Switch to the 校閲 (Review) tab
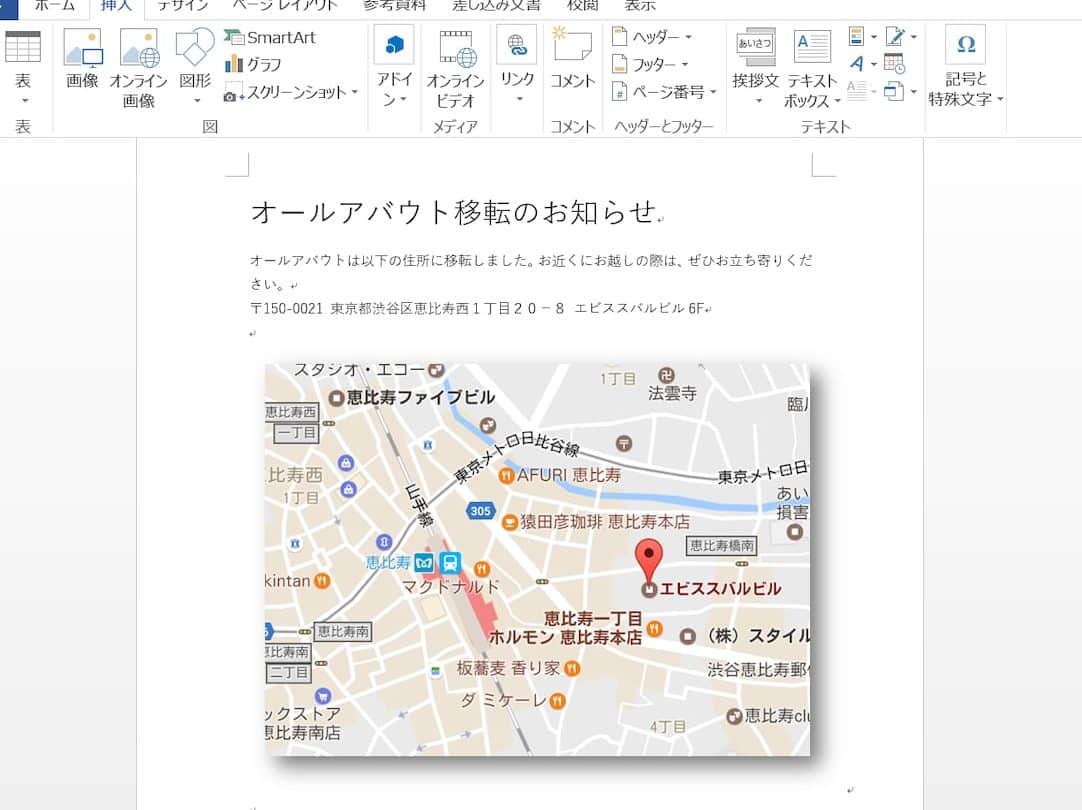Screen dimensions: 1082x810 (582, 6)
